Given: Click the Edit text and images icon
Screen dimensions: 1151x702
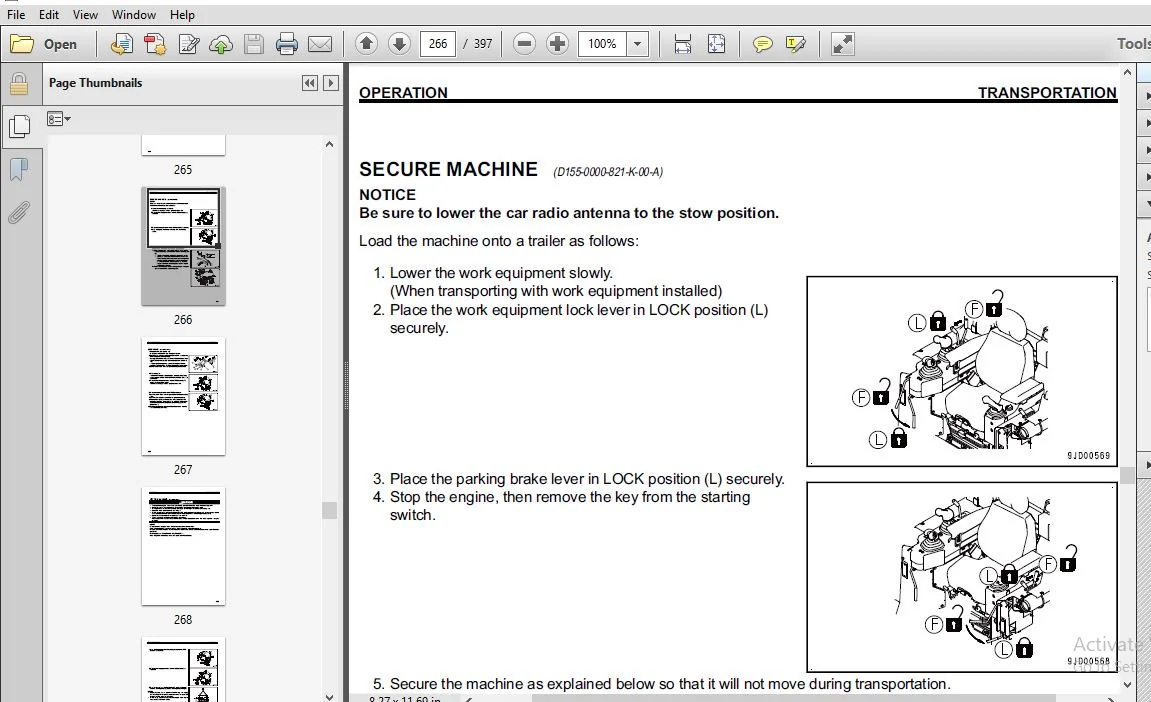Looking at the screenshot, I should pyautogui.click(x=189, y=44).
